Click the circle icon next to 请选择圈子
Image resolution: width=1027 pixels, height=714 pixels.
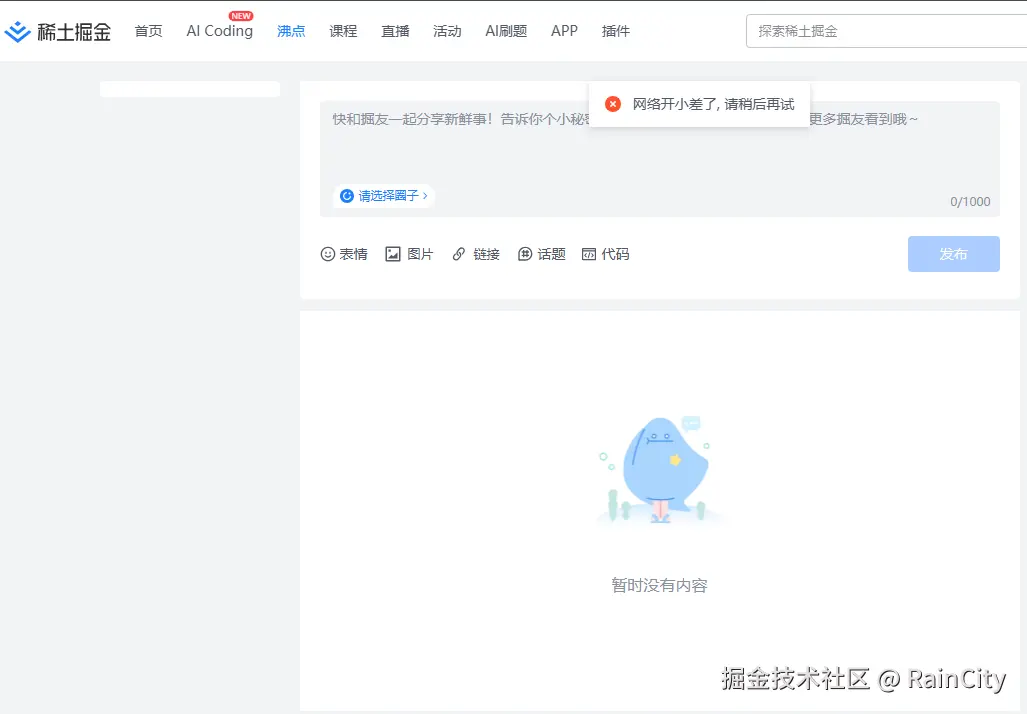(346, 196)
